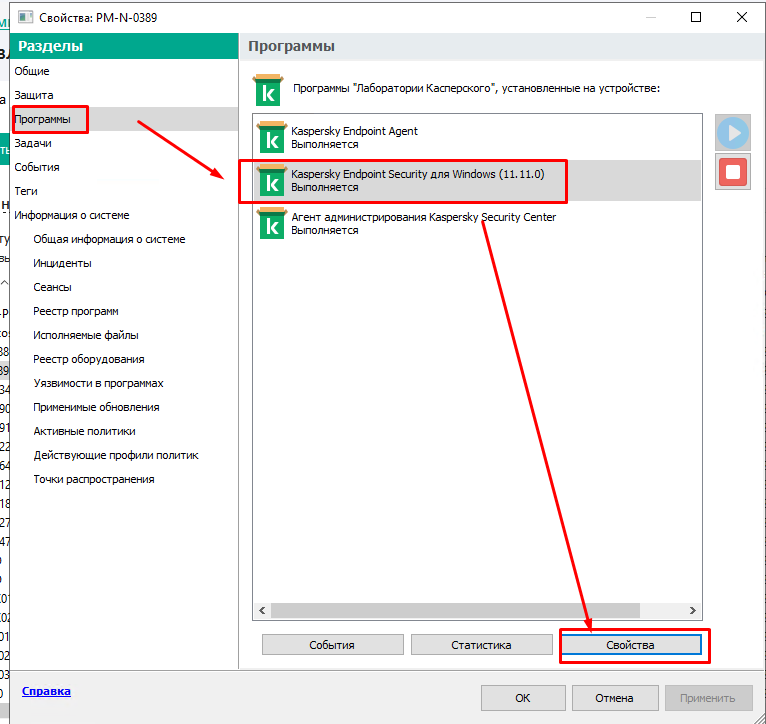Click the horizontal scrollbar thumb in programs list

455,610
